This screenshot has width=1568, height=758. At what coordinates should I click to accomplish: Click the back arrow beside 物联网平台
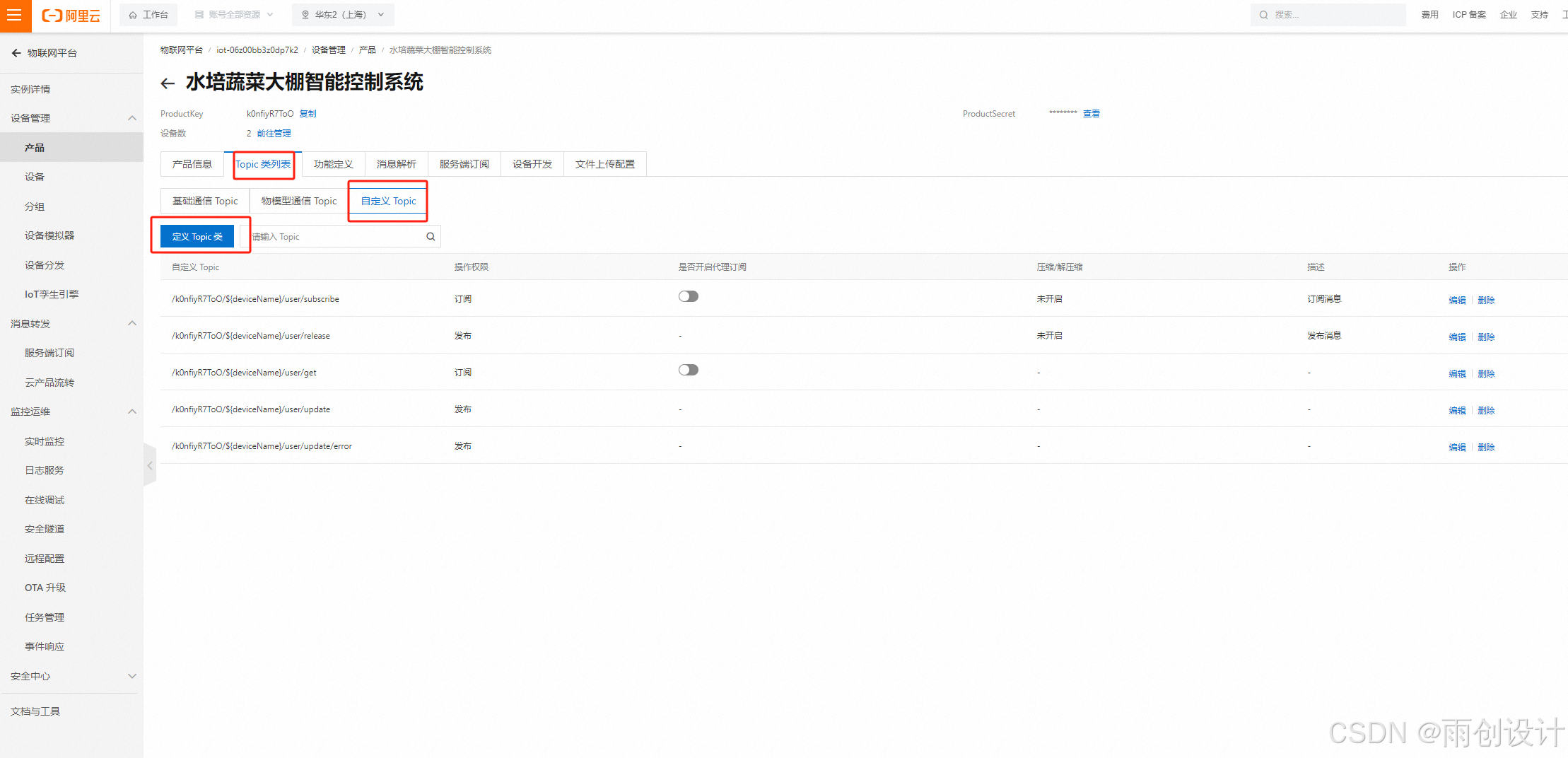tap(16, 53)
